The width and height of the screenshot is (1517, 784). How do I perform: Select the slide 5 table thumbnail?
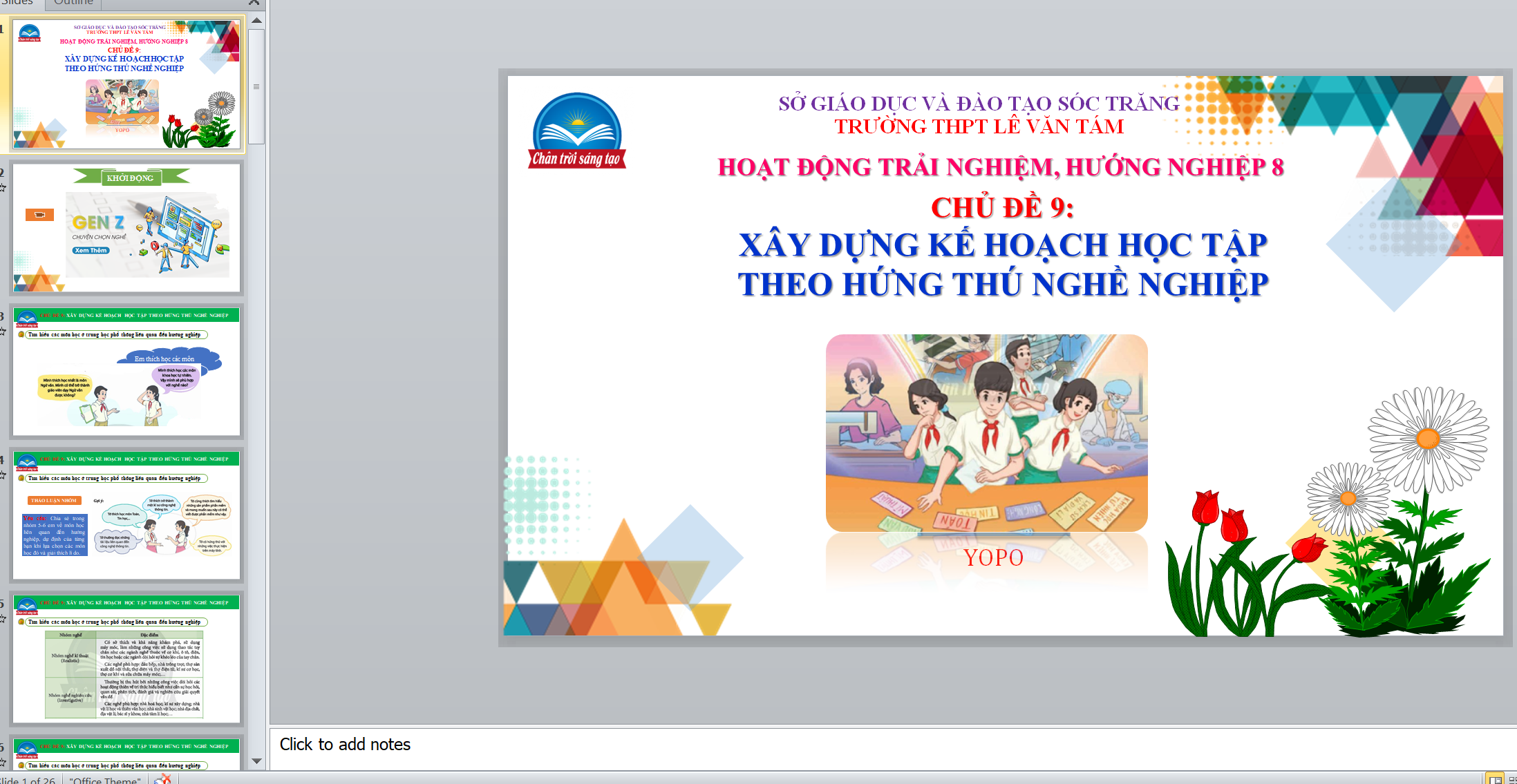[126, 659]
